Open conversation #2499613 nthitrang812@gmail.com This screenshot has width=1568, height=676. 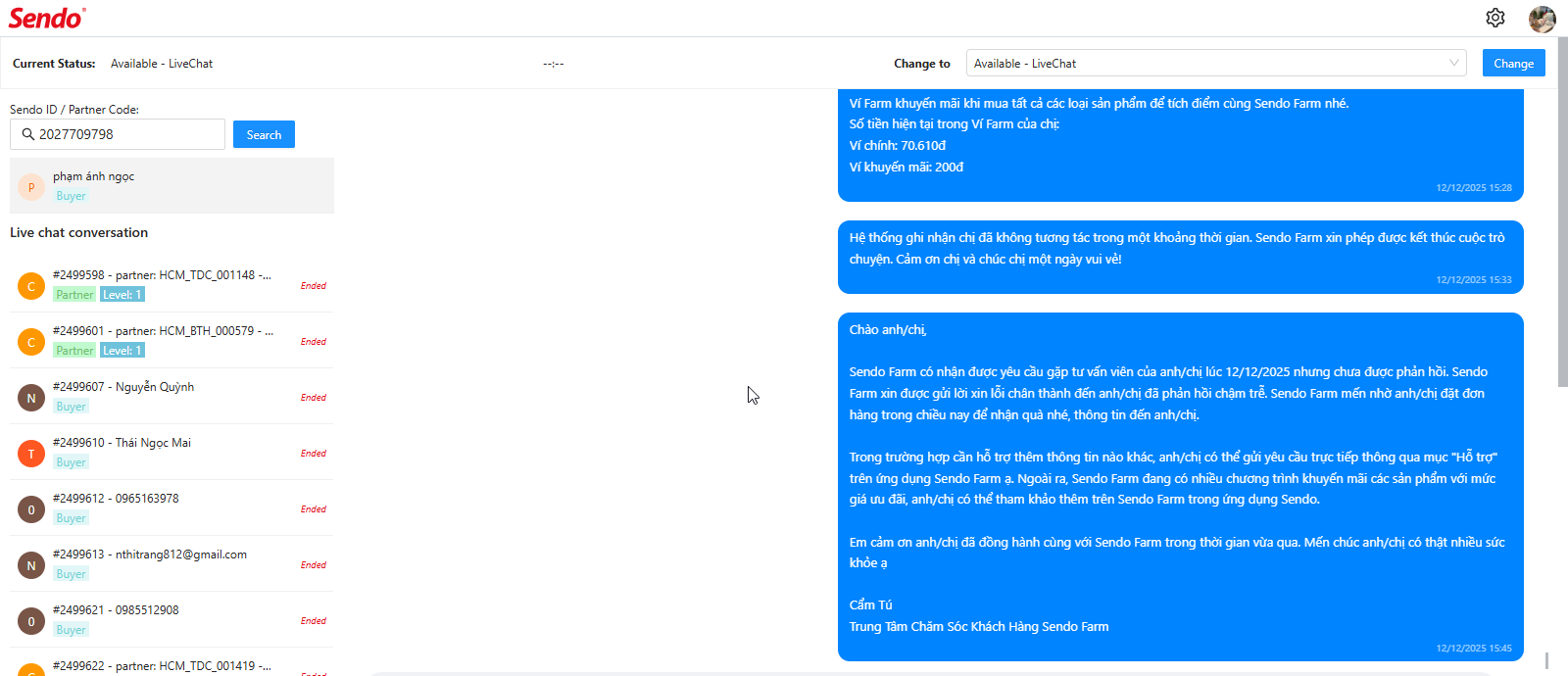point(171,563)
